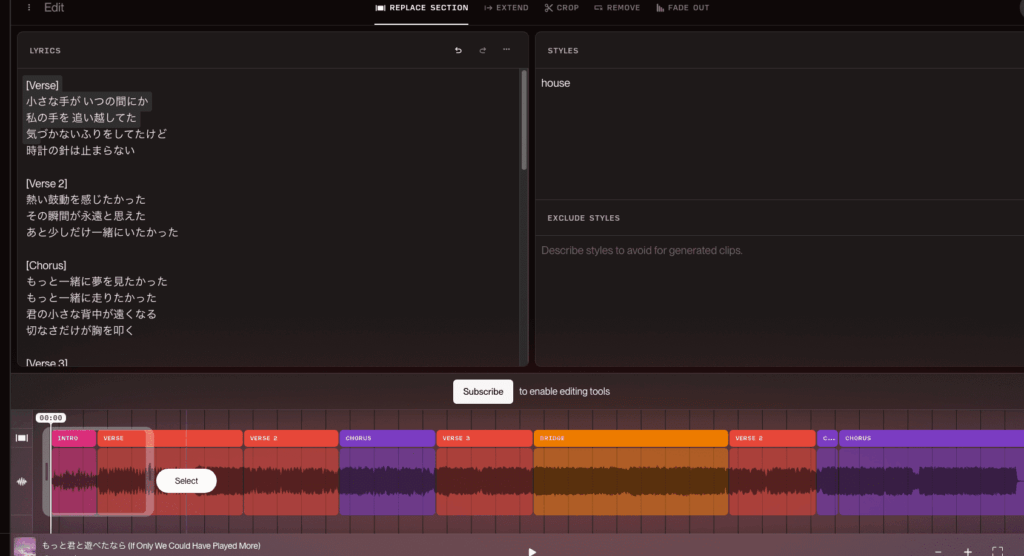This screenshot has height=556, width=1024.
Task: Select the short C... section label
Action: (x=827, y=438)
